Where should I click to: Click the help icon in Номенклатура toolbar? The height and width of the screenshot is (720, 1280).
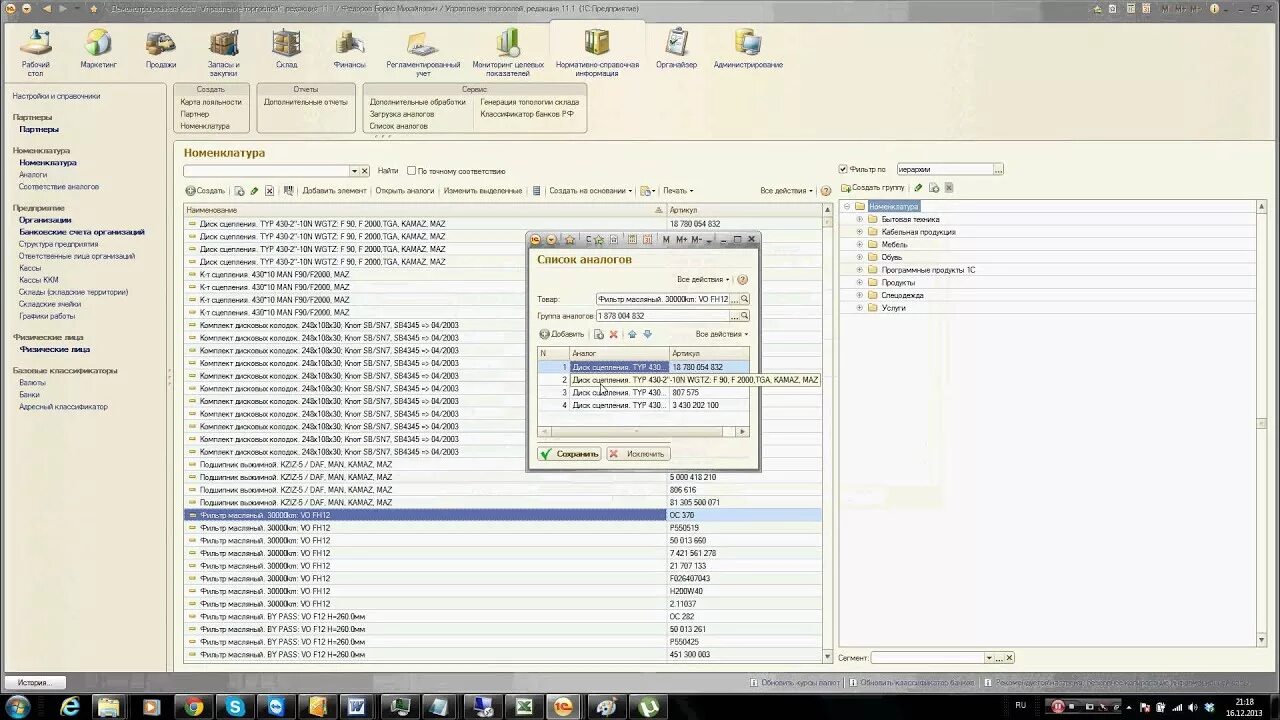(826, 191)
